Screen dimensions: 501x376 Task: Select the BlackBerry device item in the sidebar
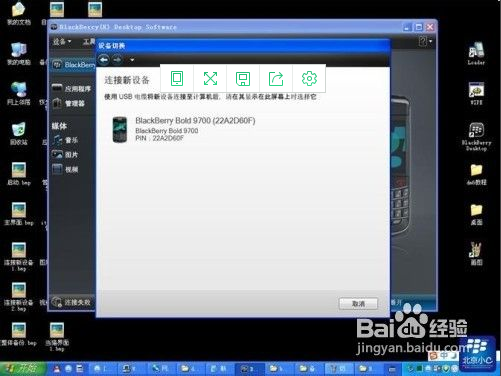point(73,65)
